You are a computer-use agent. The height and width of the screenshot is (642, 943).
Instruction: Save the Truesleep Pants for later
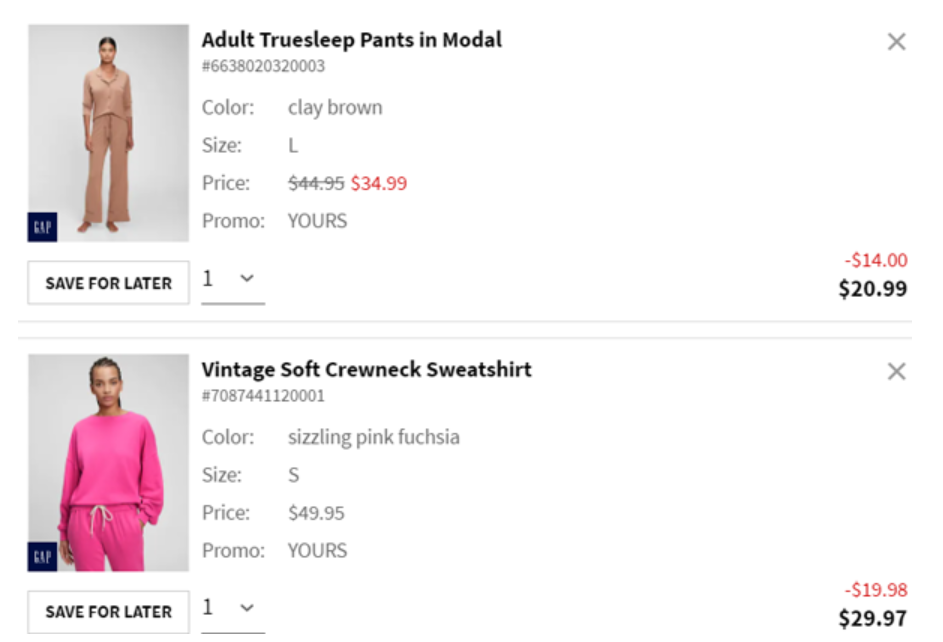(x=108, y=283)
